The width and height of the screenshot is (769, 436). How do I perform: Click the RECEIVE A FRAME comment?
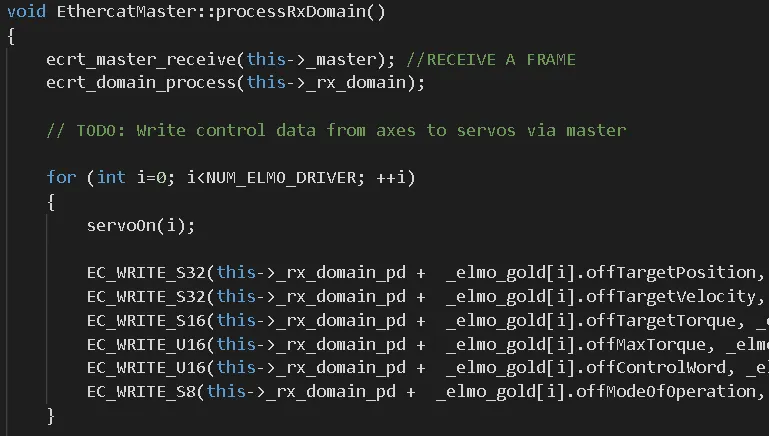click(x=491, y=59)
